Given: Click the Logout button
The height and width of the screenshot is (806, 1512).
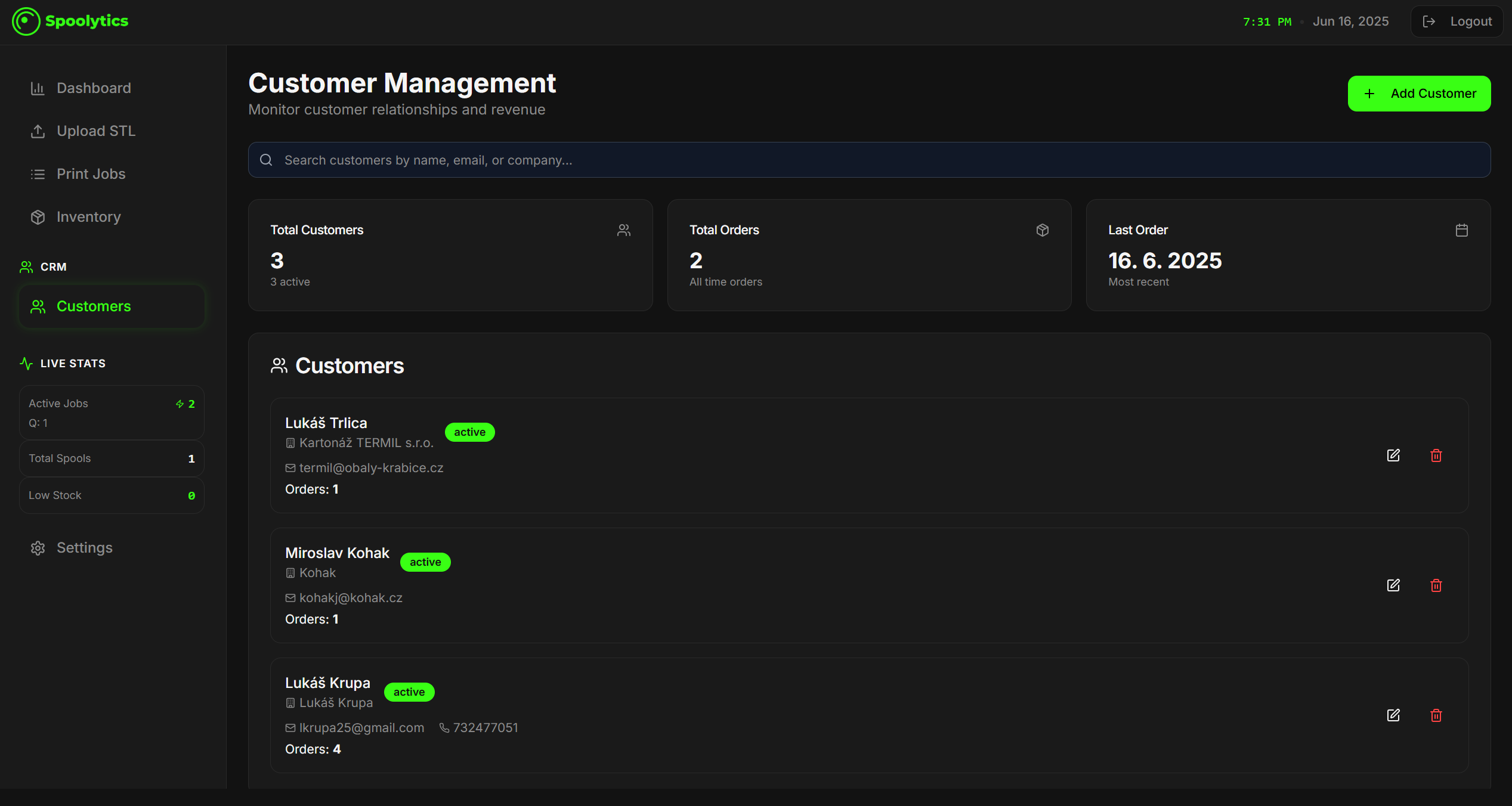Looking at the screenshot, I should [x=1457, y=21].
